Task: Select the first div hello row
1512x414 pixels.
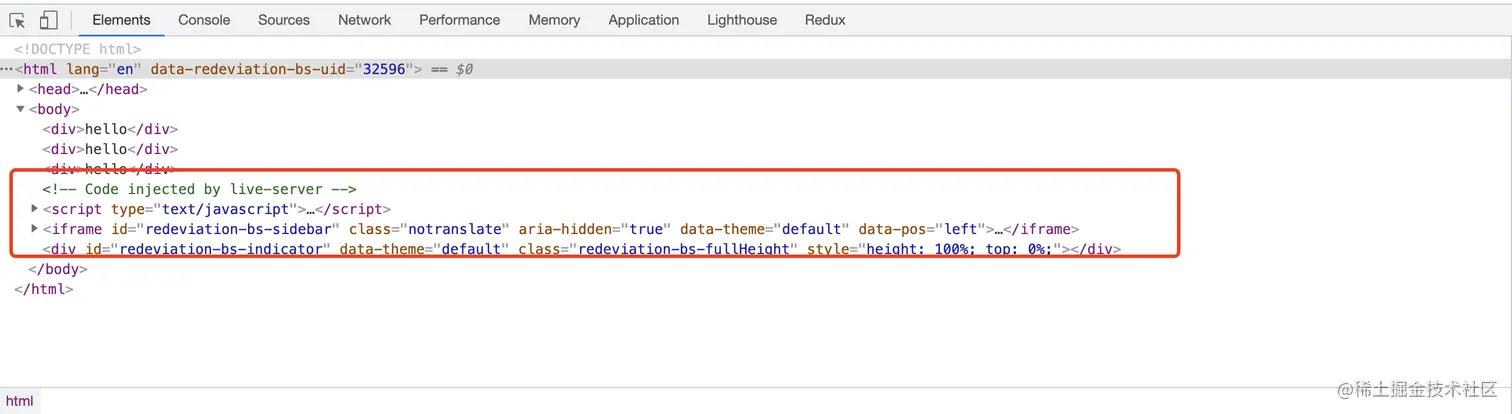Action: [110, 129]
